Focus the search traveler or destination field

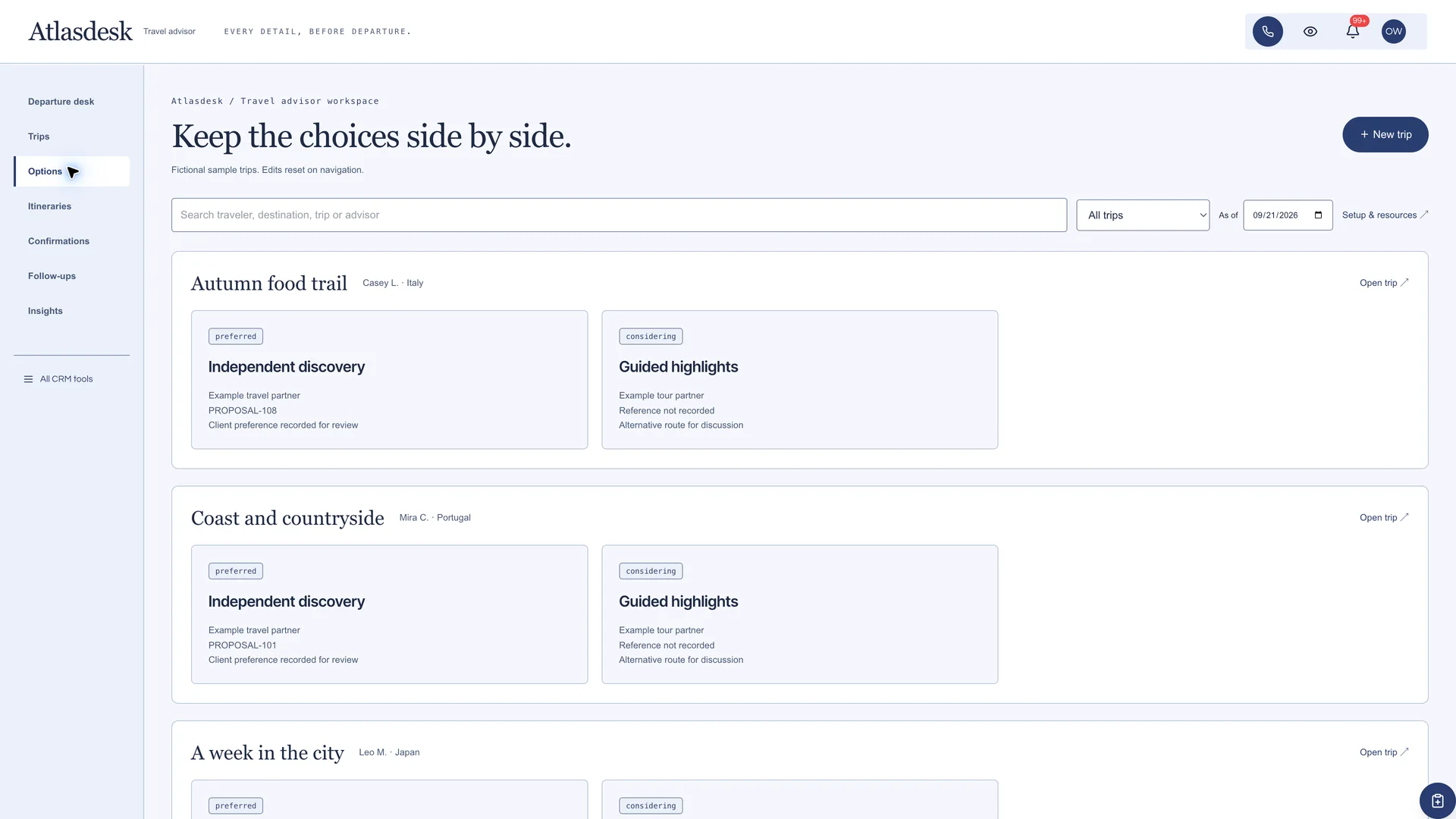pyautogui.click(x=619, y=215)
